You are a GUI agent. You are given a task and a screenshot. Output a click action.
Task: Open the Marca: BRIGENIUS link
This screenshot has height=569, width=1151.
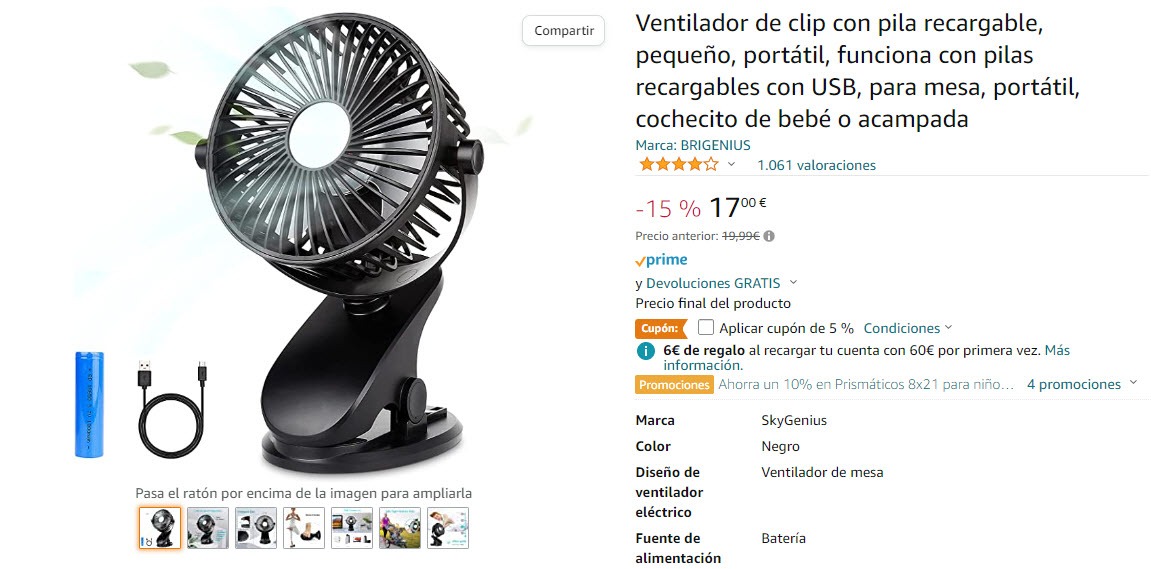click(693, 145)
